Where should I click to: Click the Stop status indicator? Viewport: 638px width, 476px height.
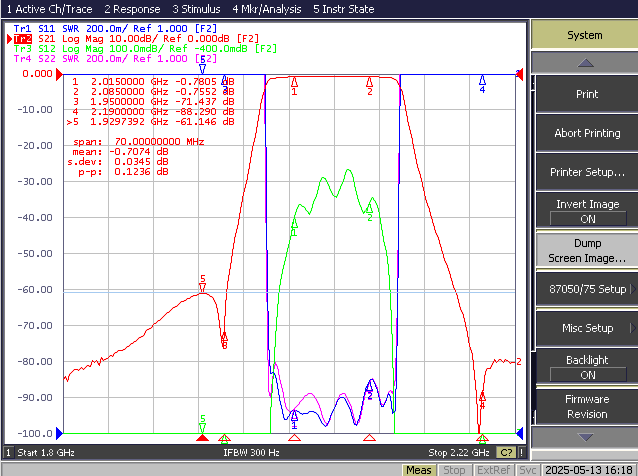(454, 470)
